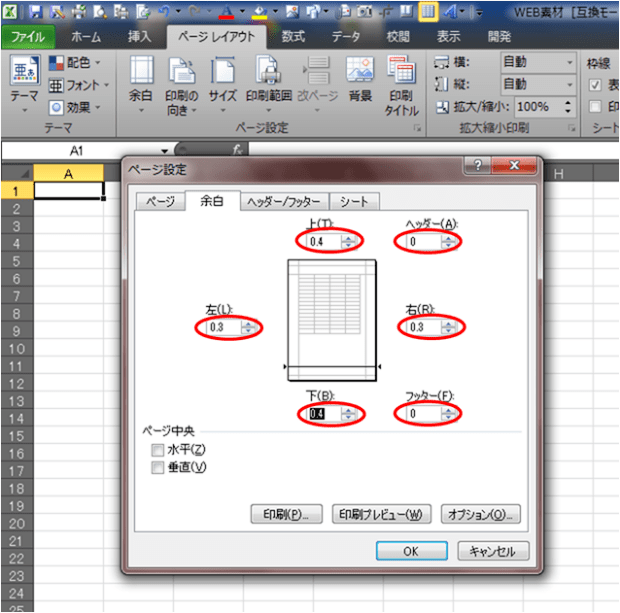
Task: Open the 拡大縮小印刷 group dialog launcher
Action: (571, 128)
